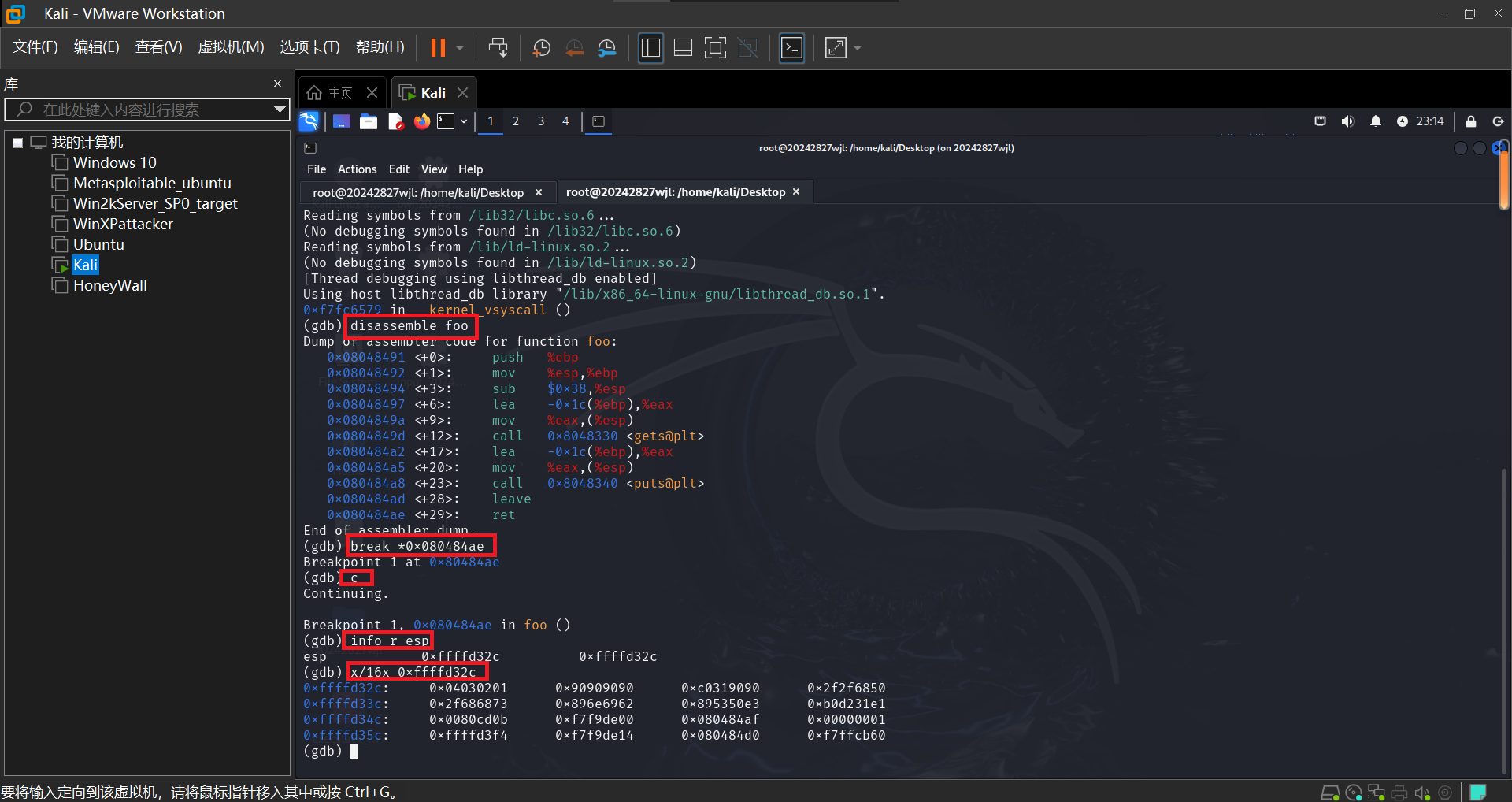Open Firefox in the Kali panel
Image resolution: width=1512 pixels, height=802 pixels.
[x=422, y=121]
